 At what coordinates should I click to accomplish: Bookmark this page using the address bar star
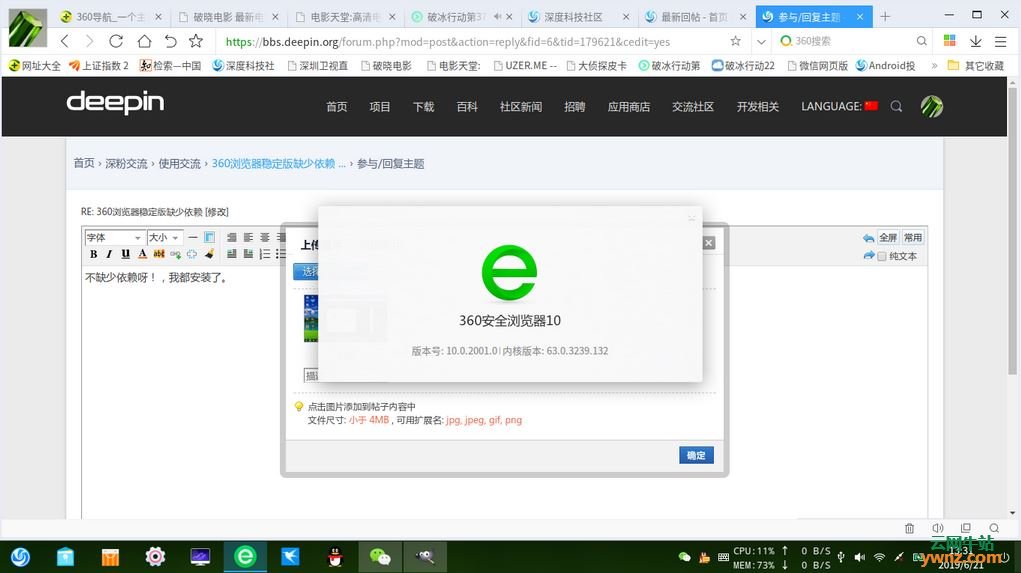point(735,41)
